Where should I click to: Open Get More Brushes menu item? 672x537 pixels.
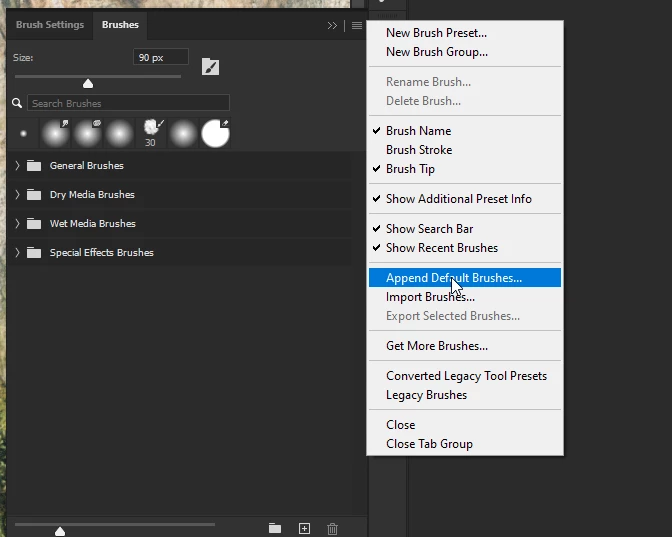[465, 346]
